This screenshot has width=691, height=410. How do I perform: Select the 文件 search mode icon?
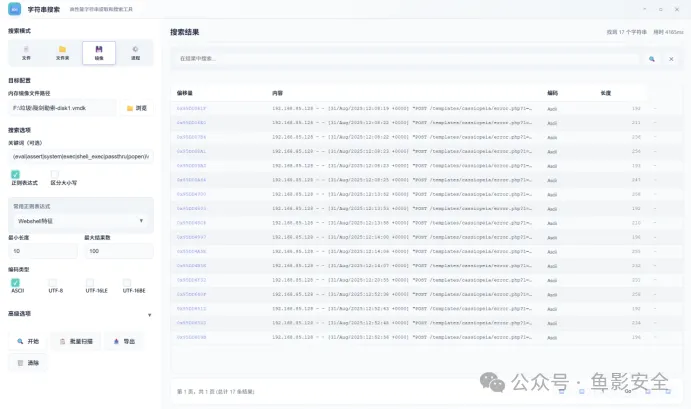coord(27,51)
